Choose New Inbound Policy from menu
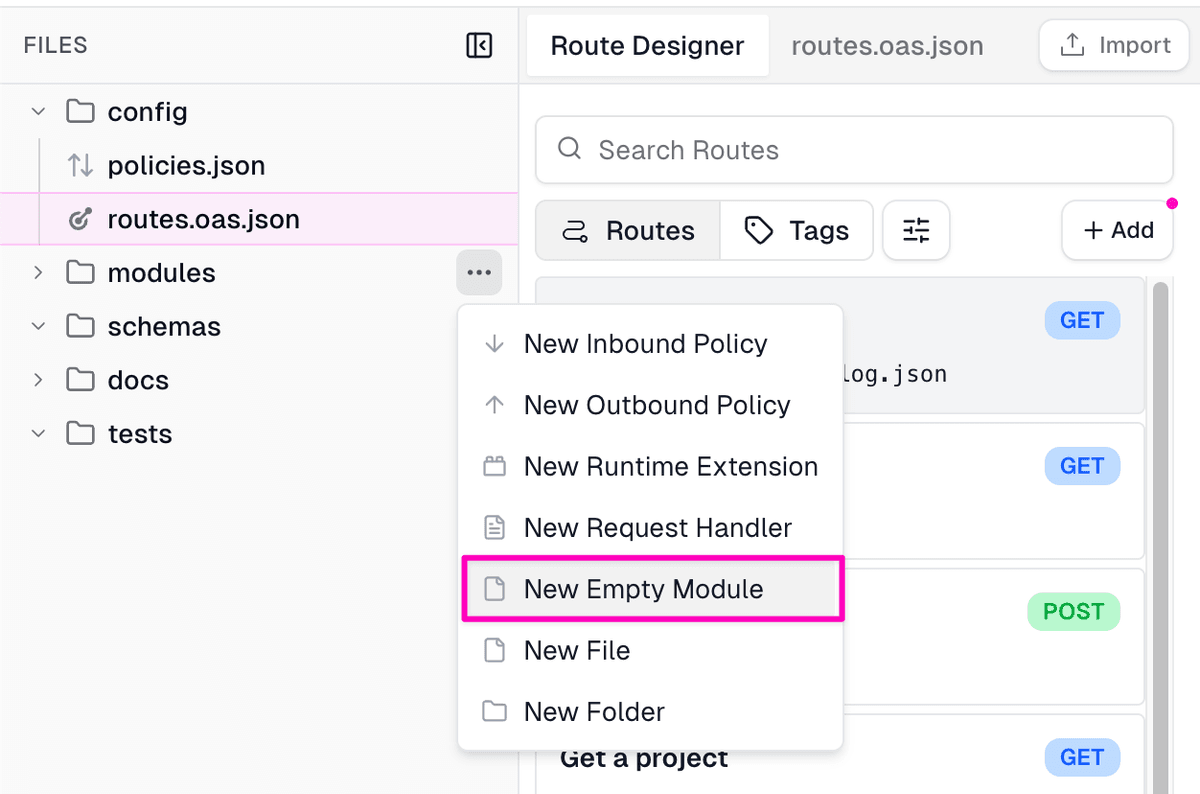1200x794 pixels. tap(650, 344)
